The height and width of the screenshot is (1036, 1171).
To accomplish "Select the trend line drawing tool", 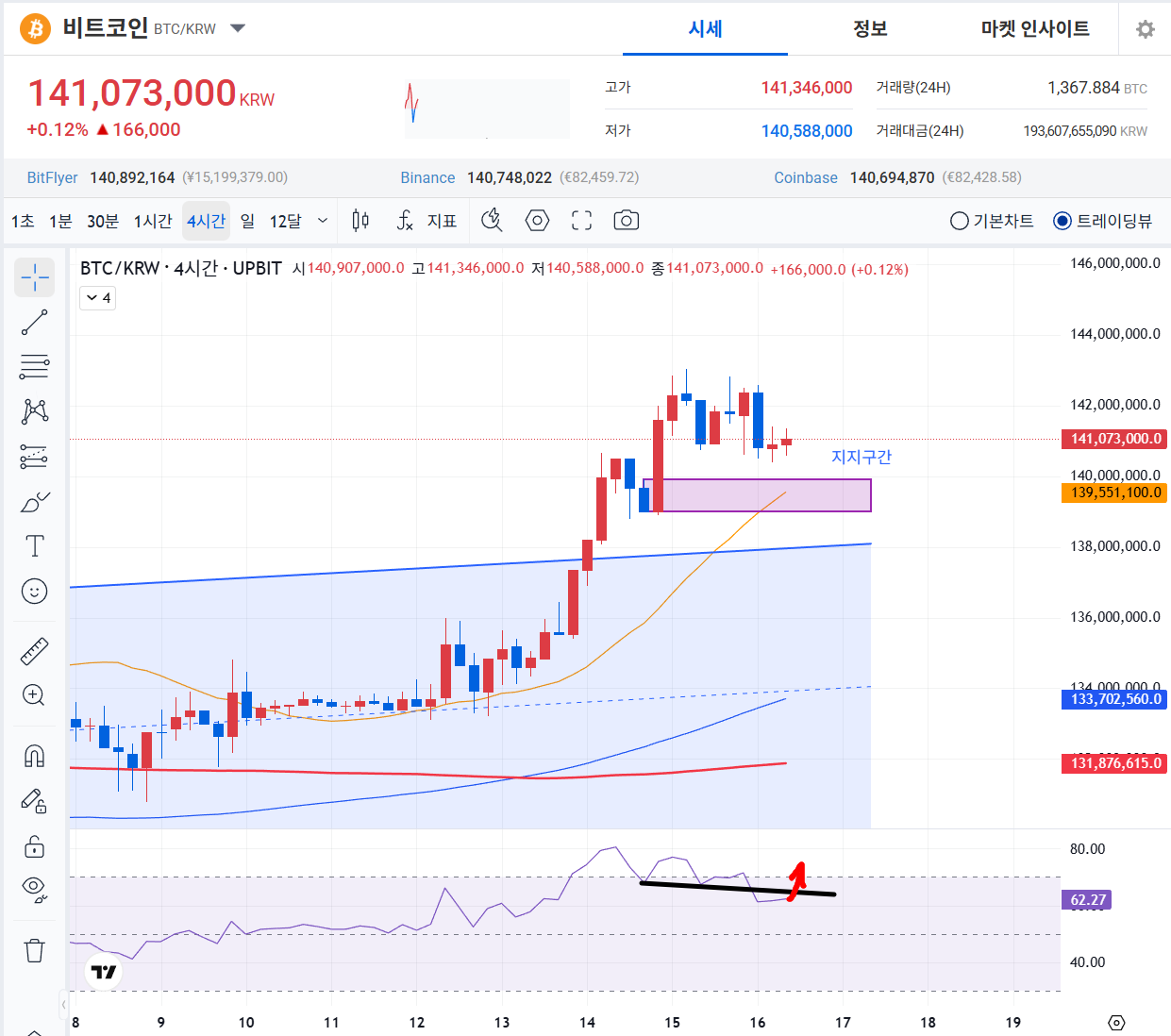I will [35, 323].
